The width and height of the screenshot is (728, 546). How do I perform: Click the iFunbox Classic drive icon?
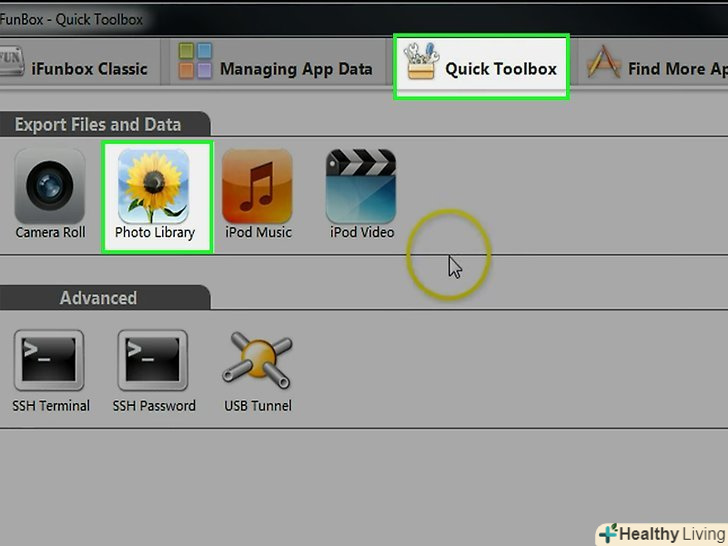(11, 61)
